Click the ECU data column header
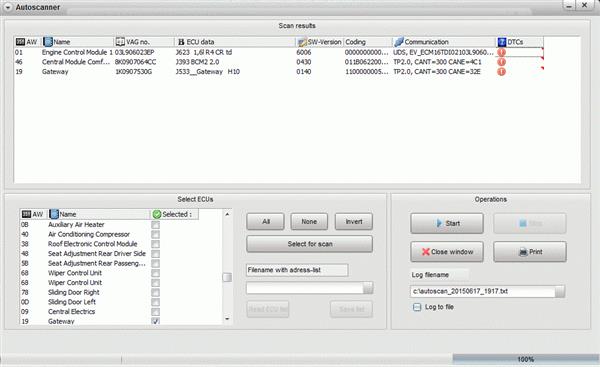 click(x=235, y=42)
